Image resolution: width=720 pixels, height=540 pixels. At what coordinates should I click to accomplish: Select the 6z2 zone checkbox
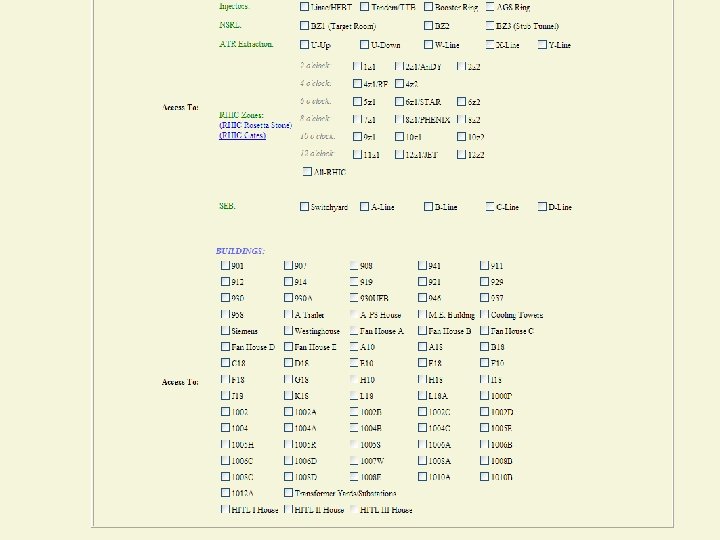[x=461, y=101]
